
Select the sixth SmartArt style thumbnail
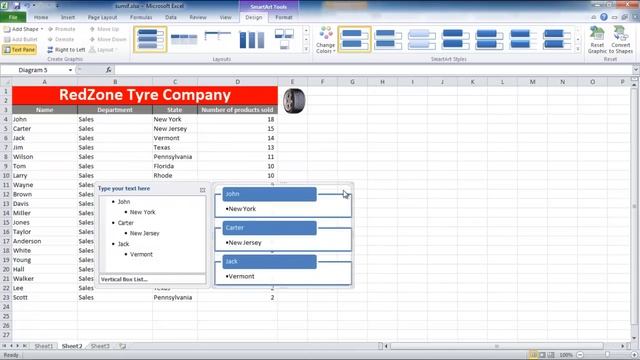point(522,40)
